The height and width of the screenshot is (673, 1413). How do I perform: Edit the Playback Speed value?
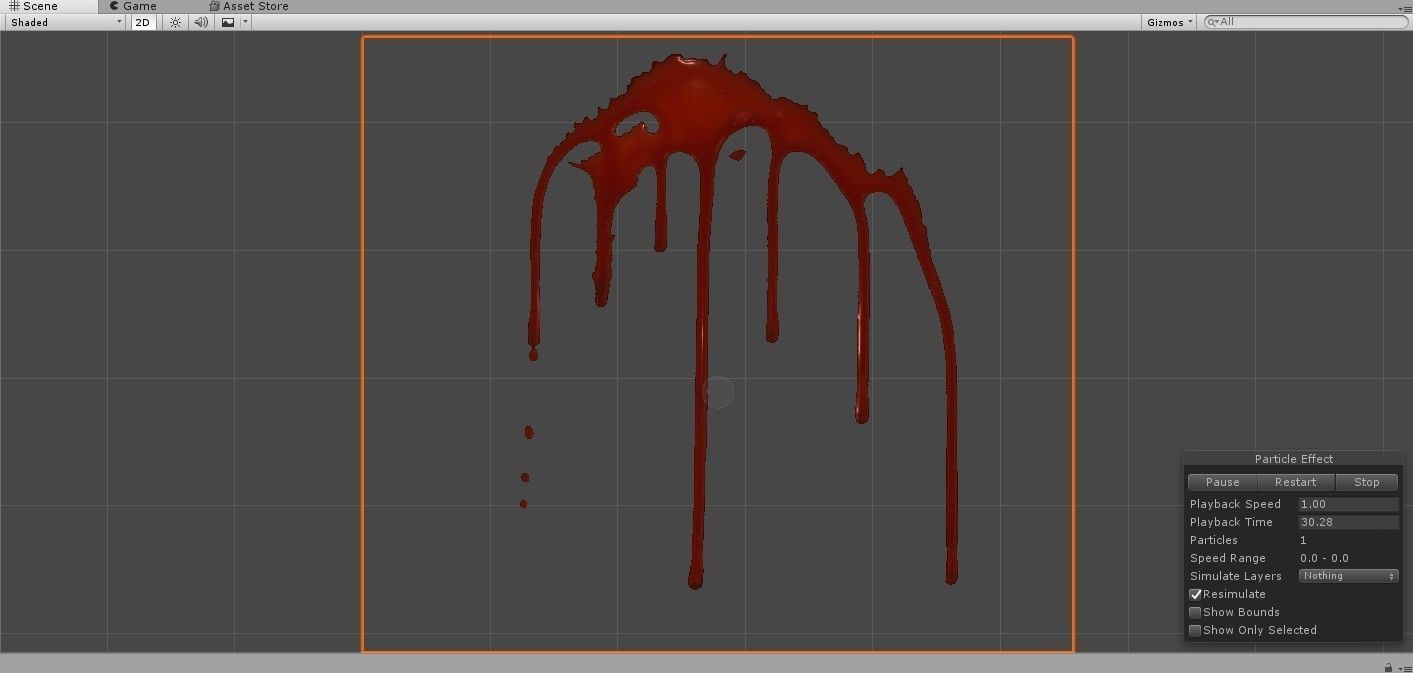pos(1348,504)
